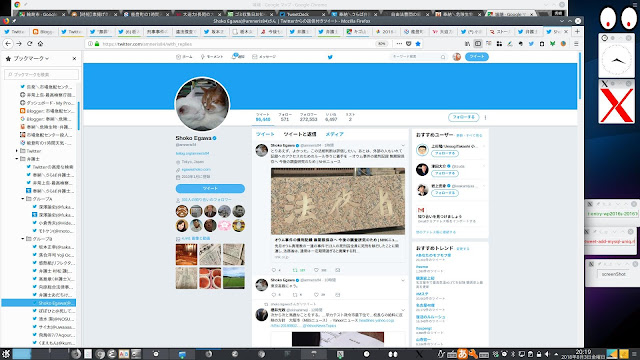Switch to the ツイート tab on profile

[x=265, y=134]
